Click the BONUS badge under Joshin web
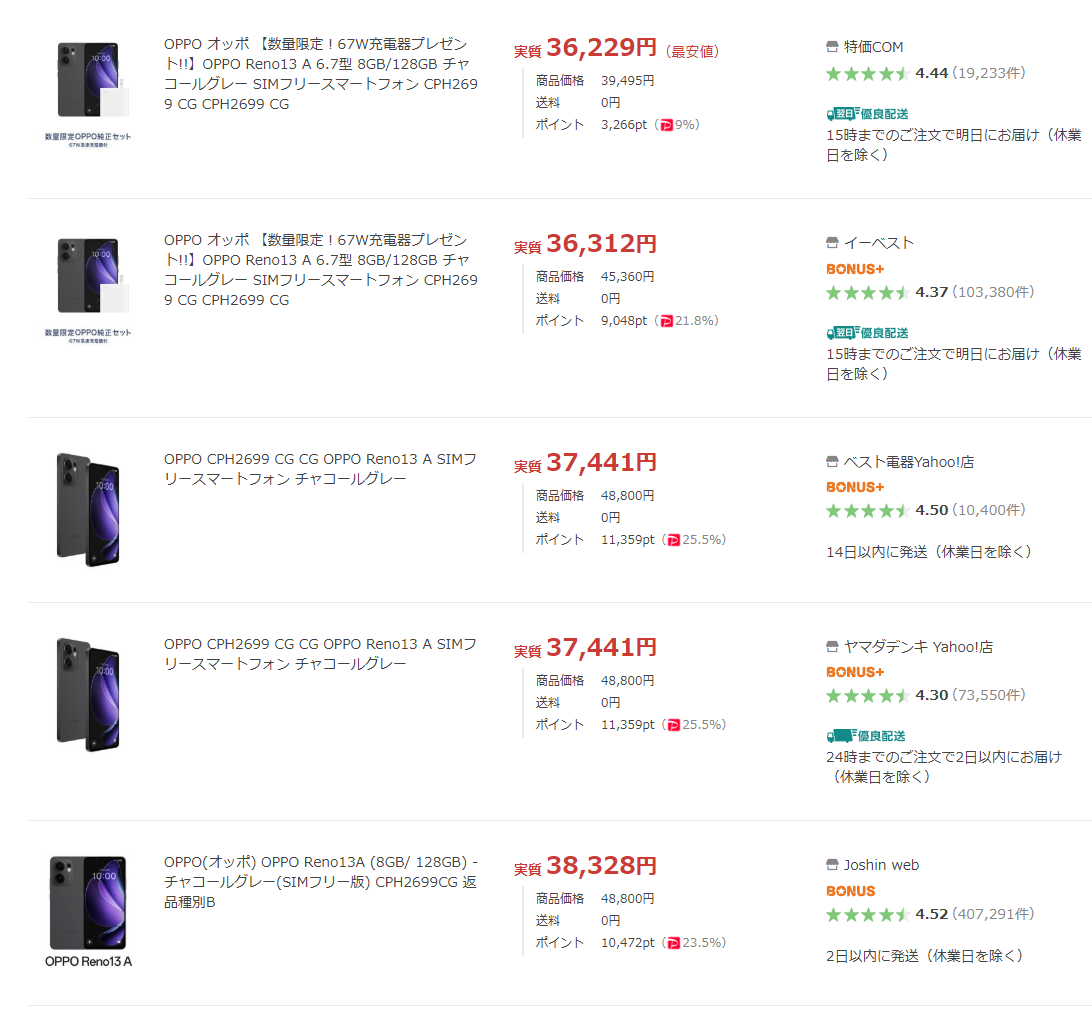 pyautogui.click(x=850, y=891)
